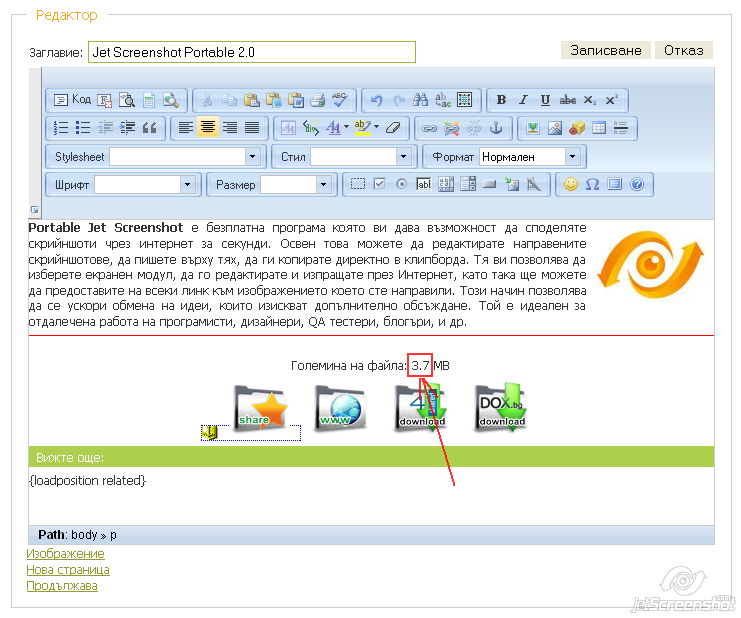Image resolution: width=741 pixels, height=618 pixels.
Task: Toggle Italic formatting
Action: [523, 100]
